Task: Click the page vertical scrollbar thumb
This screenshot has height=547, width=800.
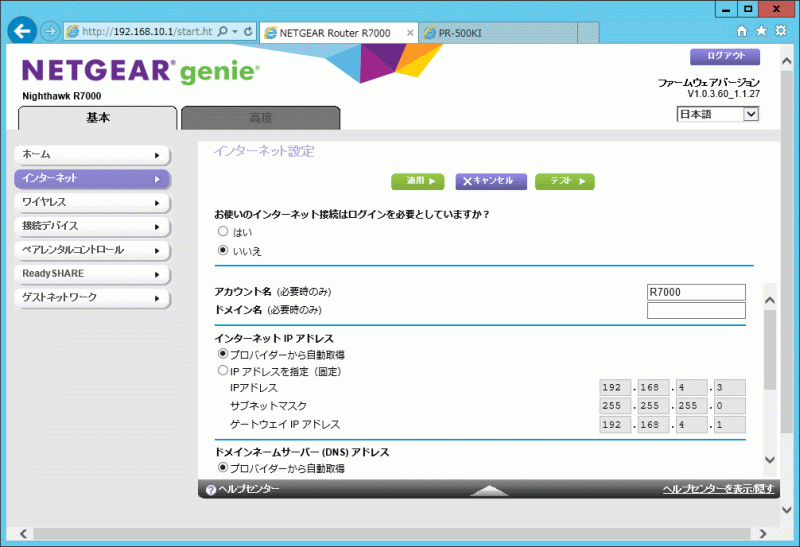Action: [769, 350]
